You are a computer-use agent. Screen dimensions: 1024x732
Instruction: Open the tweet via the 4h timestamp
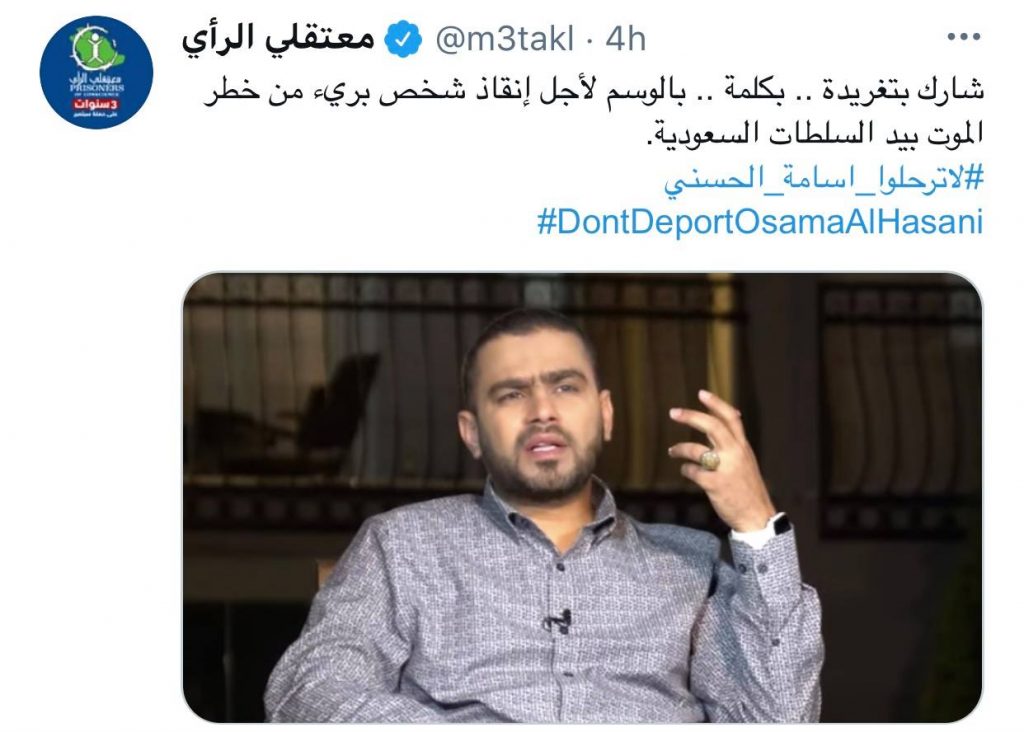[x=625, y=39]
